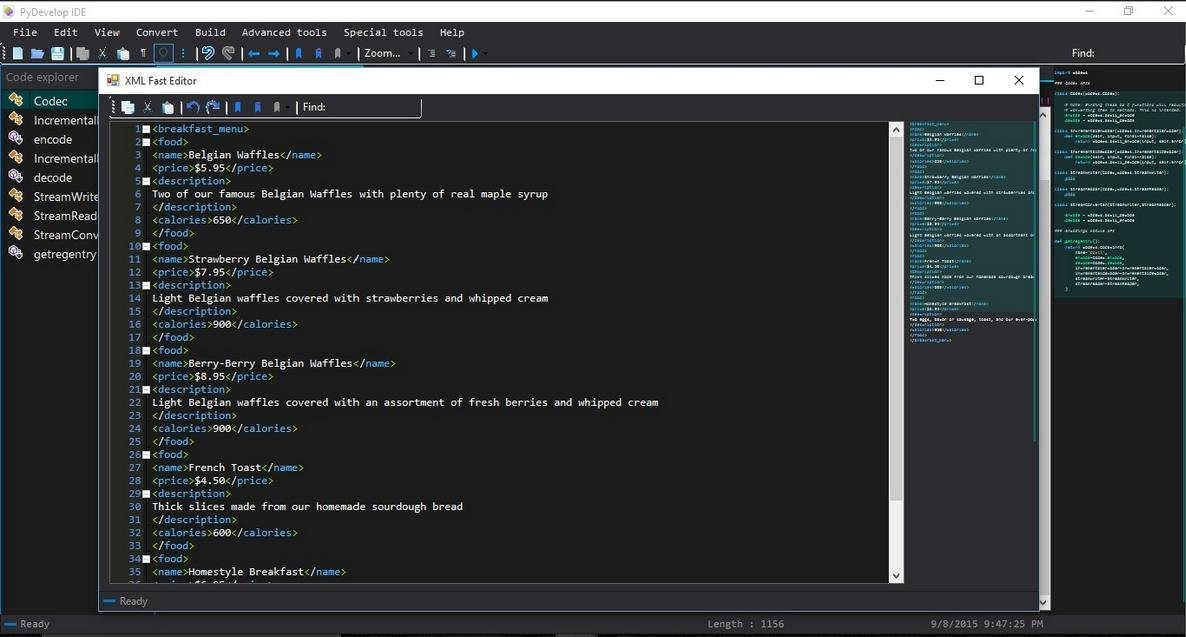Run with the blue play icon
This screenshot has width=1186, height=637.
point(475,53)
